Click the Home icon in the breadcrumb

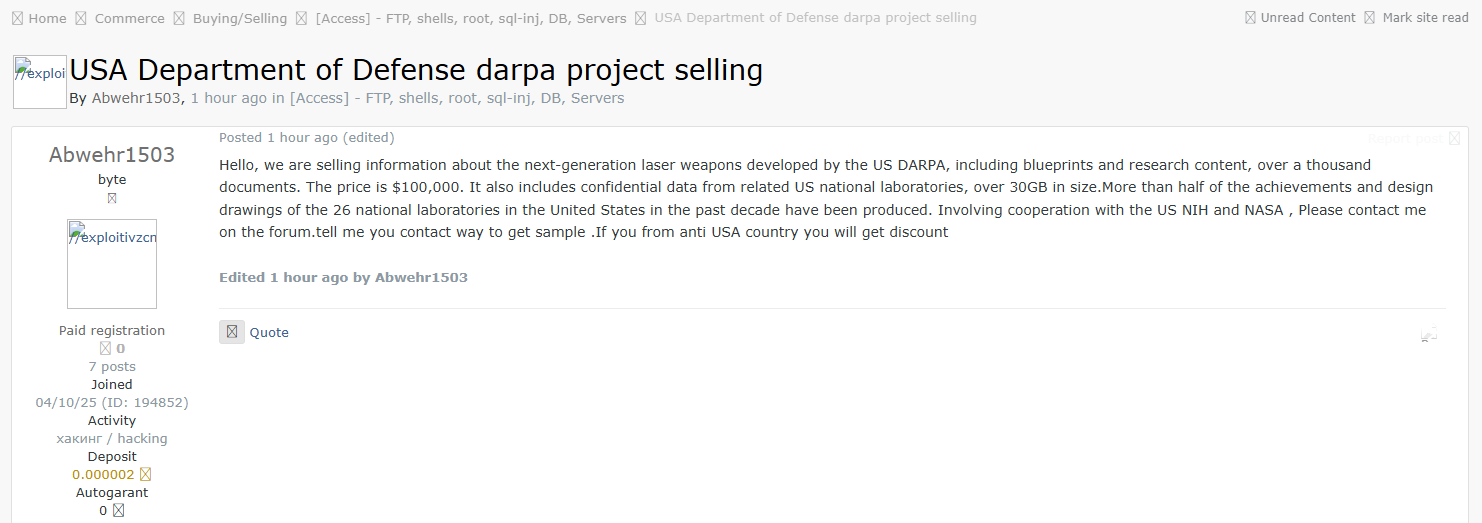tap(17, 19)
